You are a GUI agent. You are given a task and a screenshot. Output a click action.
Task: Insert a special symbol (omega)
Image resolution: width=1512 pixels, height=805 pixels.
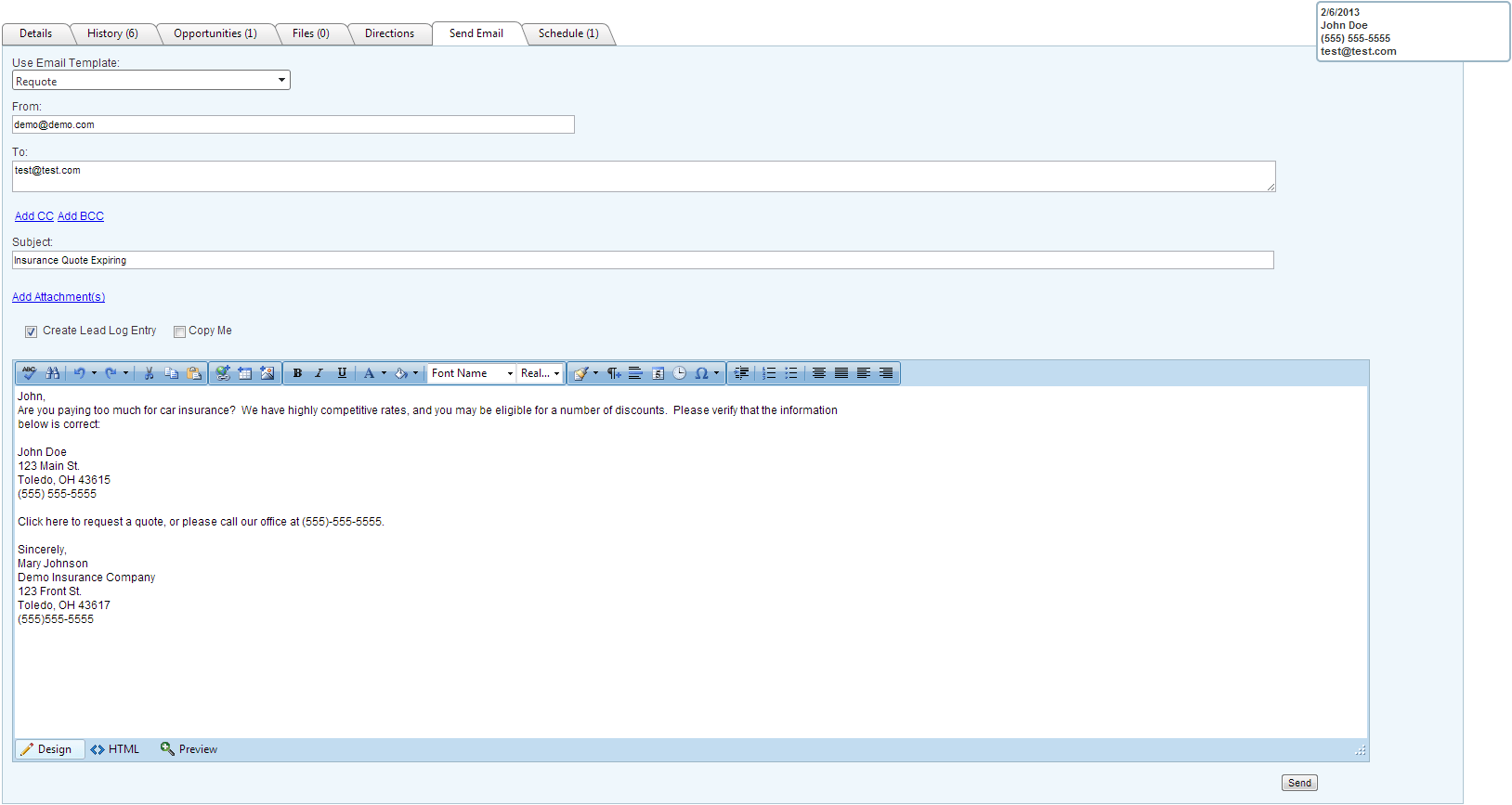click(x=702, y=373)
